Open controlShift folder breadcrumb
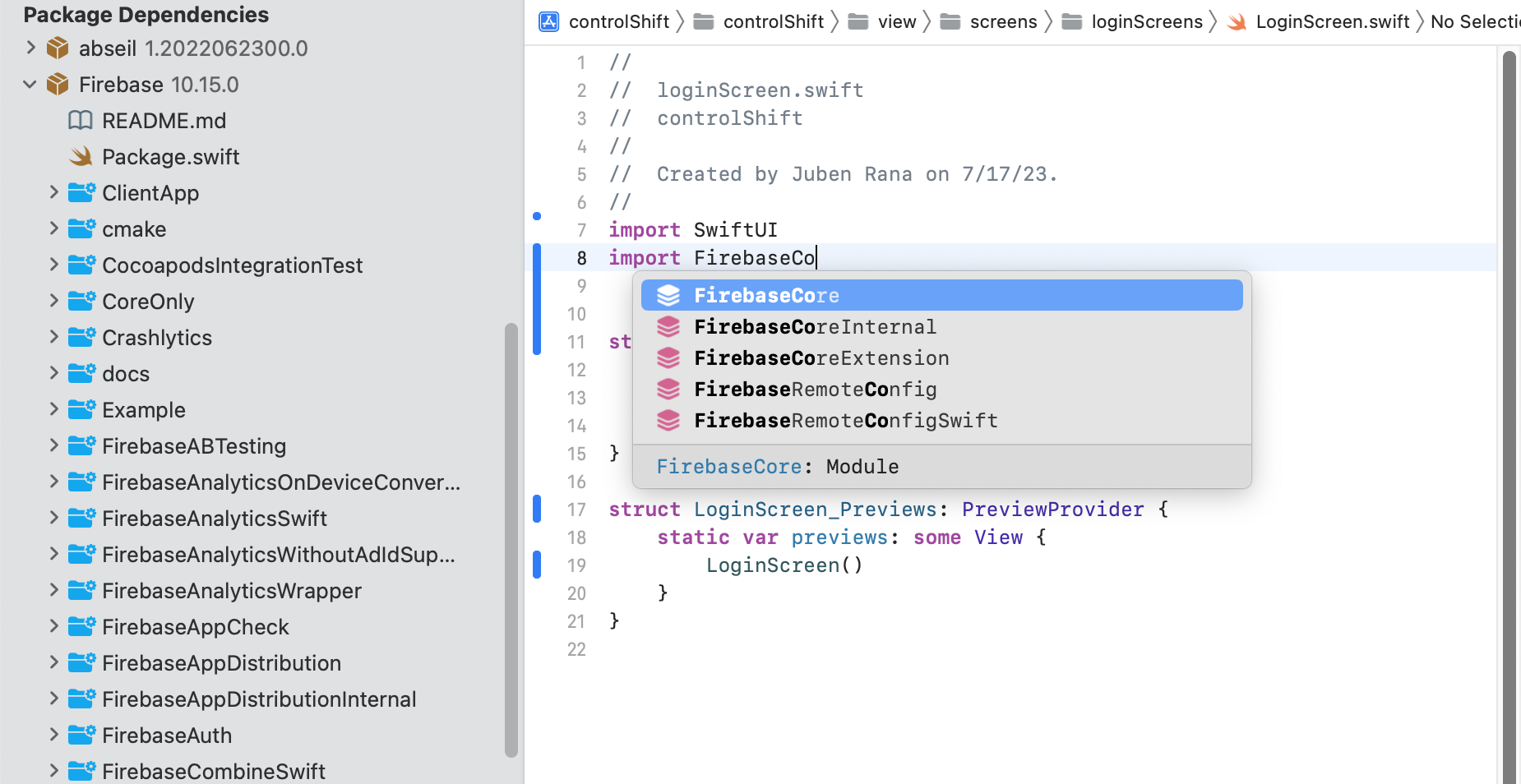The height and width of the screenshot is (784, 1521). [758, 22]
